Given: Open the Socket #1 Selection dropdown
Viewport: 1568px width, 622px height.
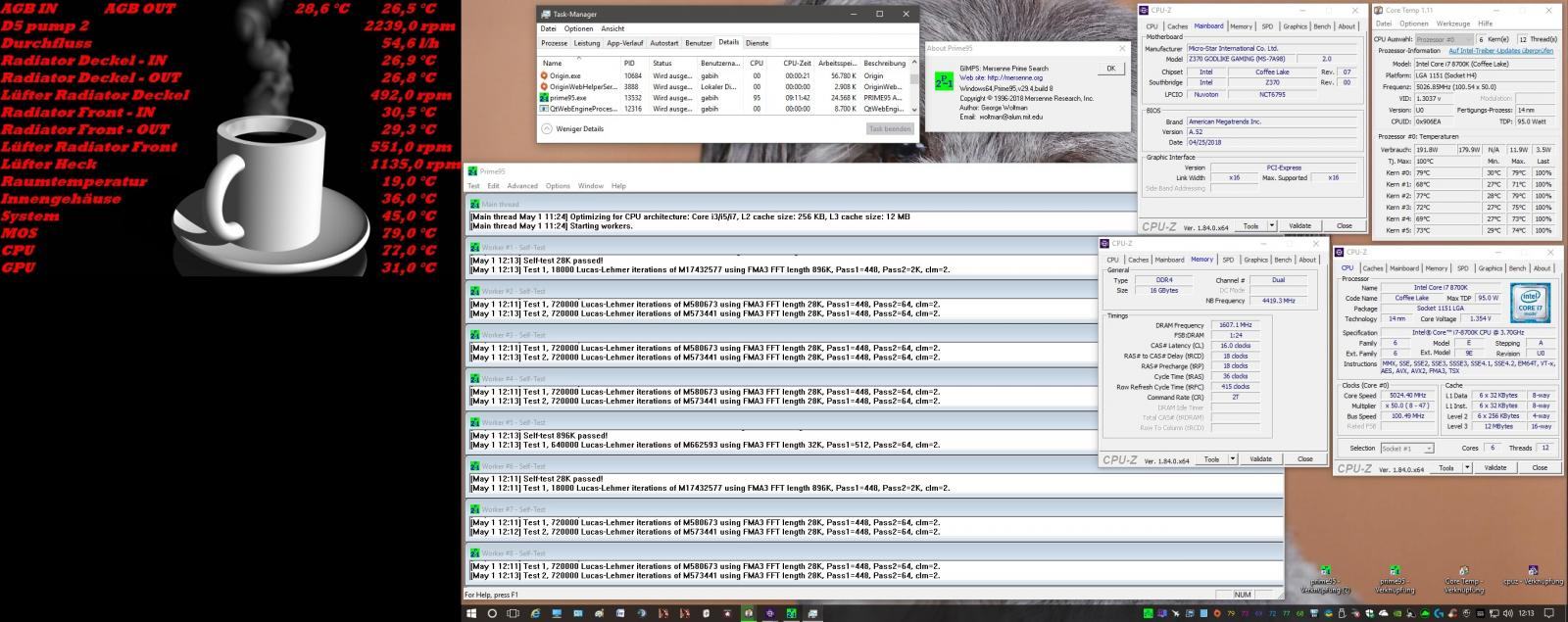Looking at the screenshot, I should coord(1406,448).
